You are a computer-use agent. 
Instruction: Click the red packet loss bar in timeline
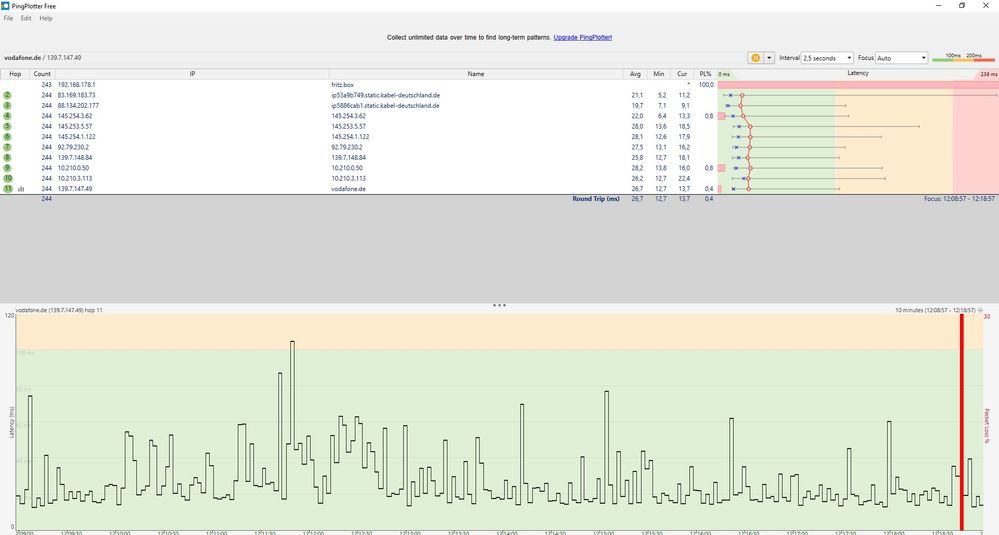point(961,422)
